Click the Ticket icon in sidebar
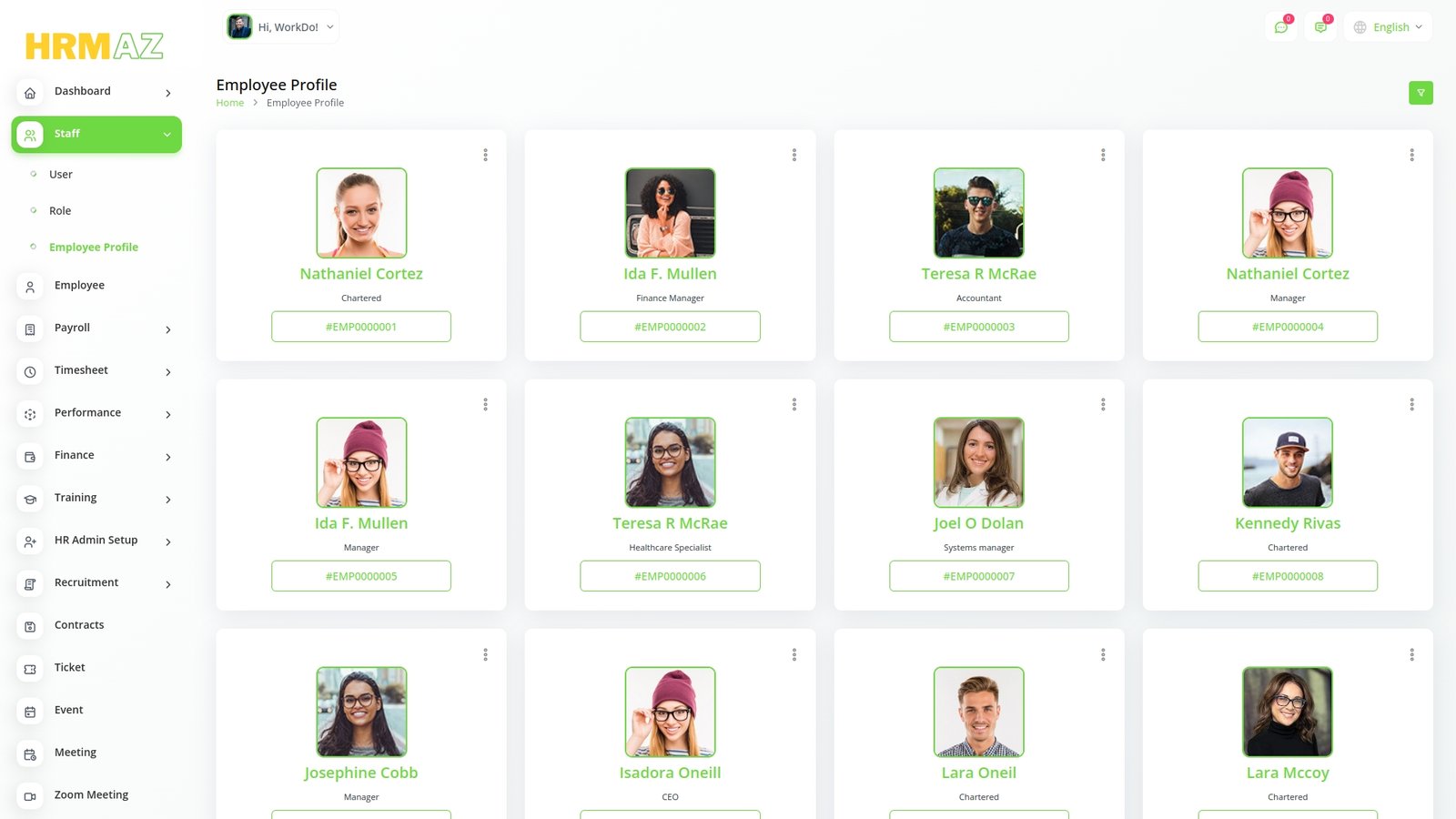The image size is (1456, 819). tap(30, 669)
